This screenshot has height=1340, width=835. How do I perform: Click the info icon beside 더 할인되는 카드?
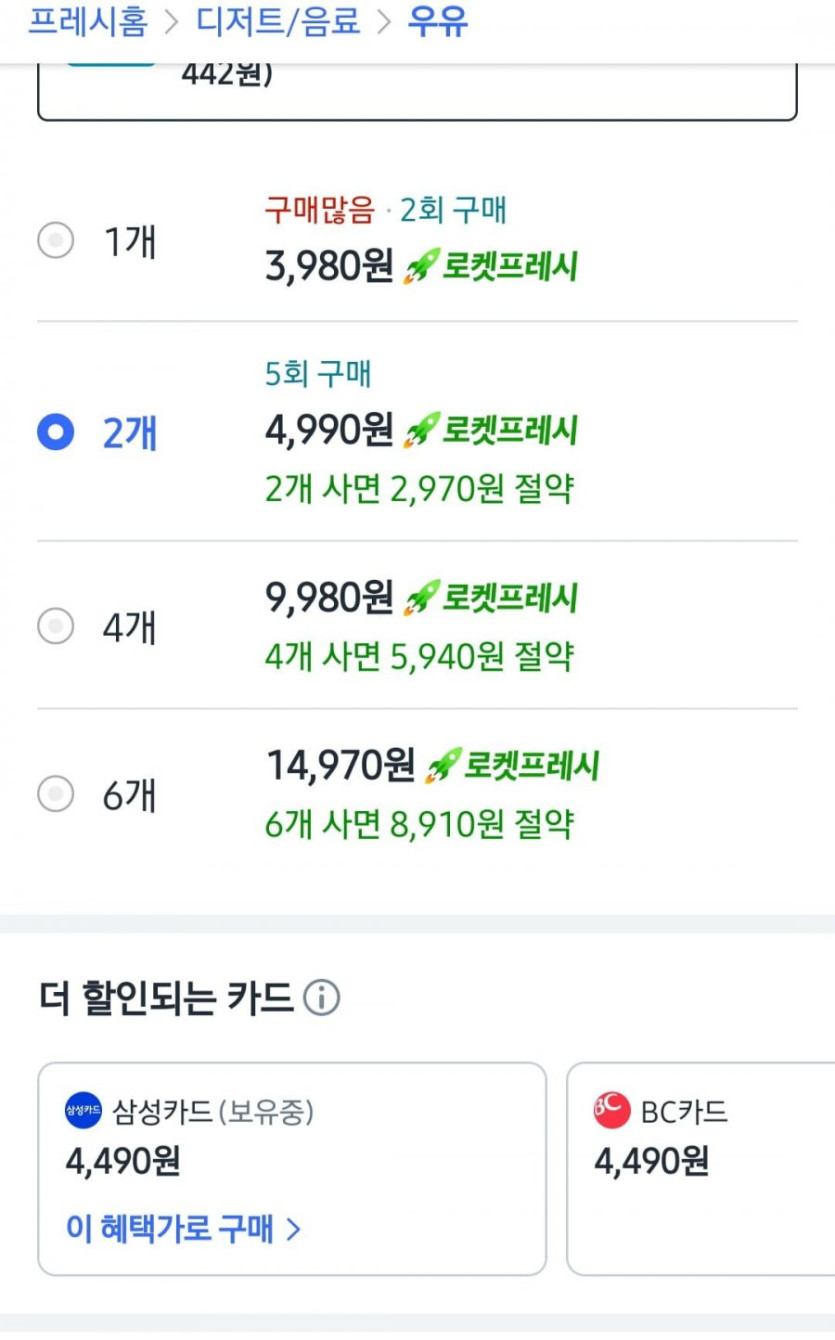pos(322,998)
